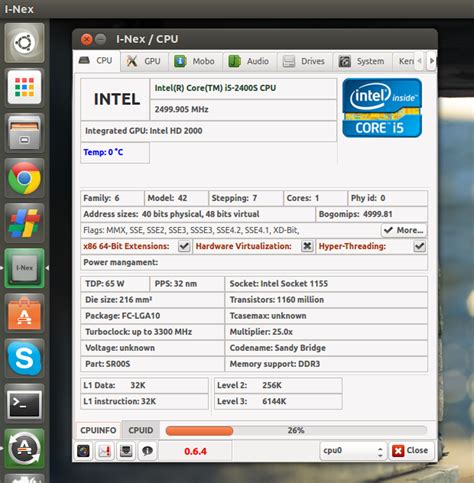This screenshot has height=483, width=474.
Task: Open the Ubuntu Dash launcher icon
Action: pyautogui.click(x=24, y=43)
